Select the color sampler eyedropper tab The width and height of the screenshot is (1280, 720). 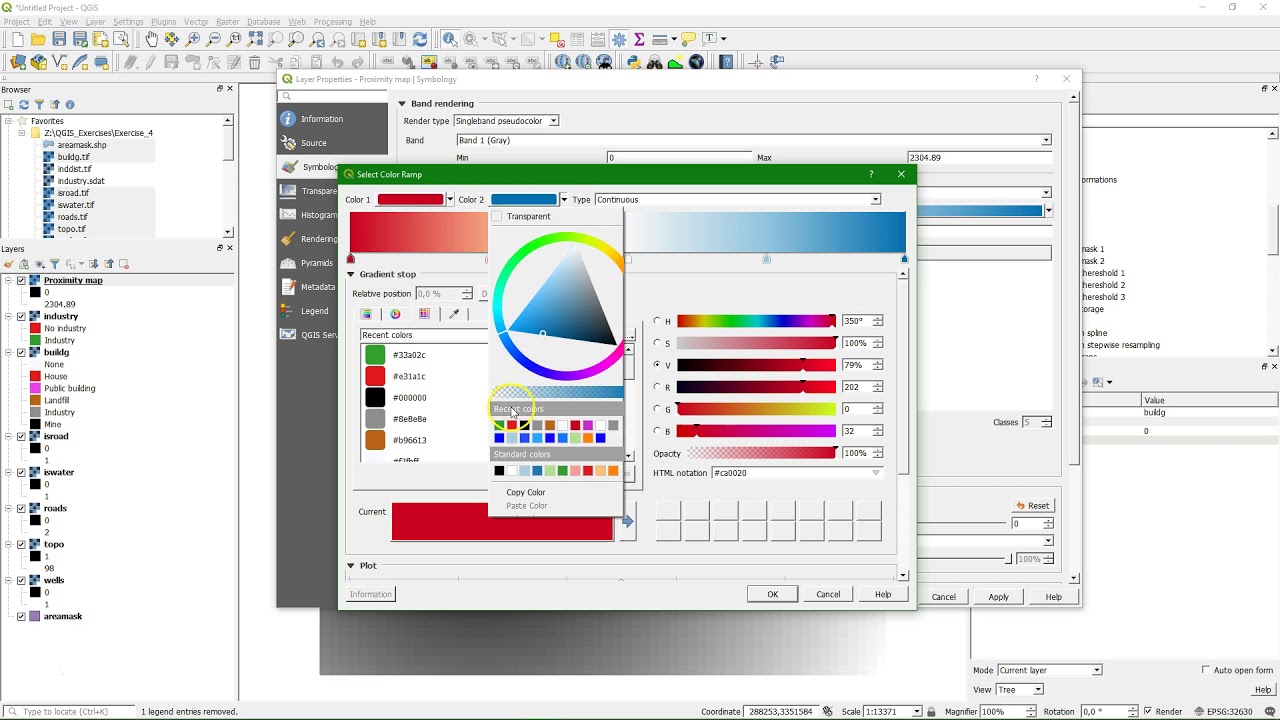454,314
